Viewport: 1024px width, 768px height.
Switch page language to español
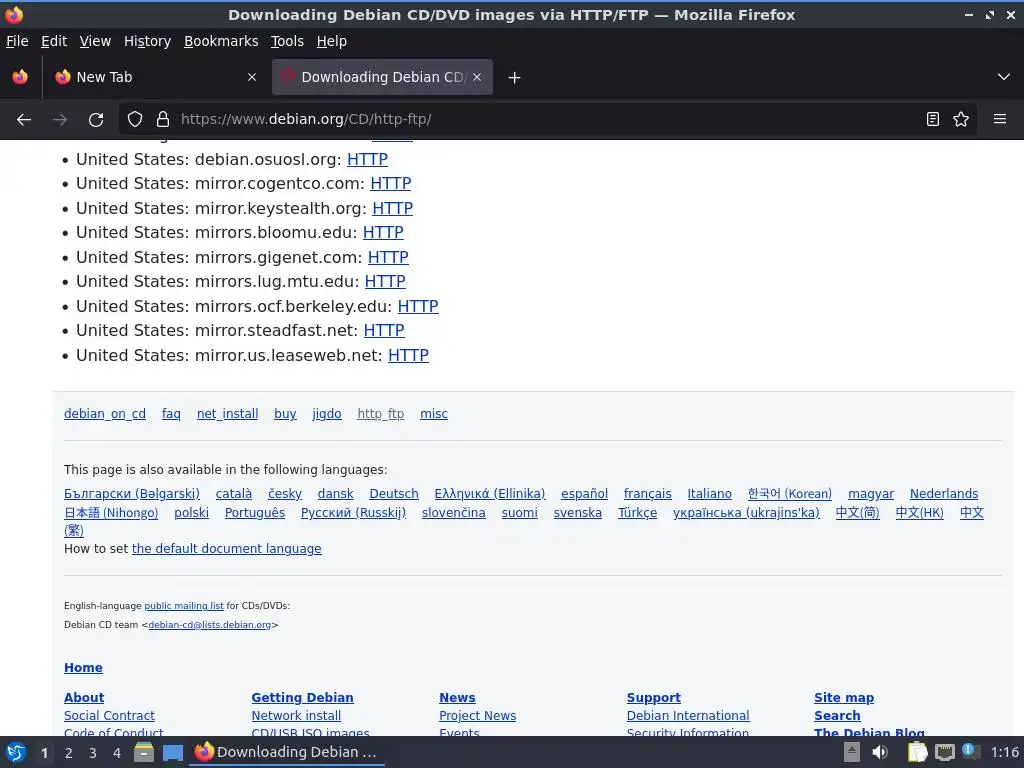[584, 494]
